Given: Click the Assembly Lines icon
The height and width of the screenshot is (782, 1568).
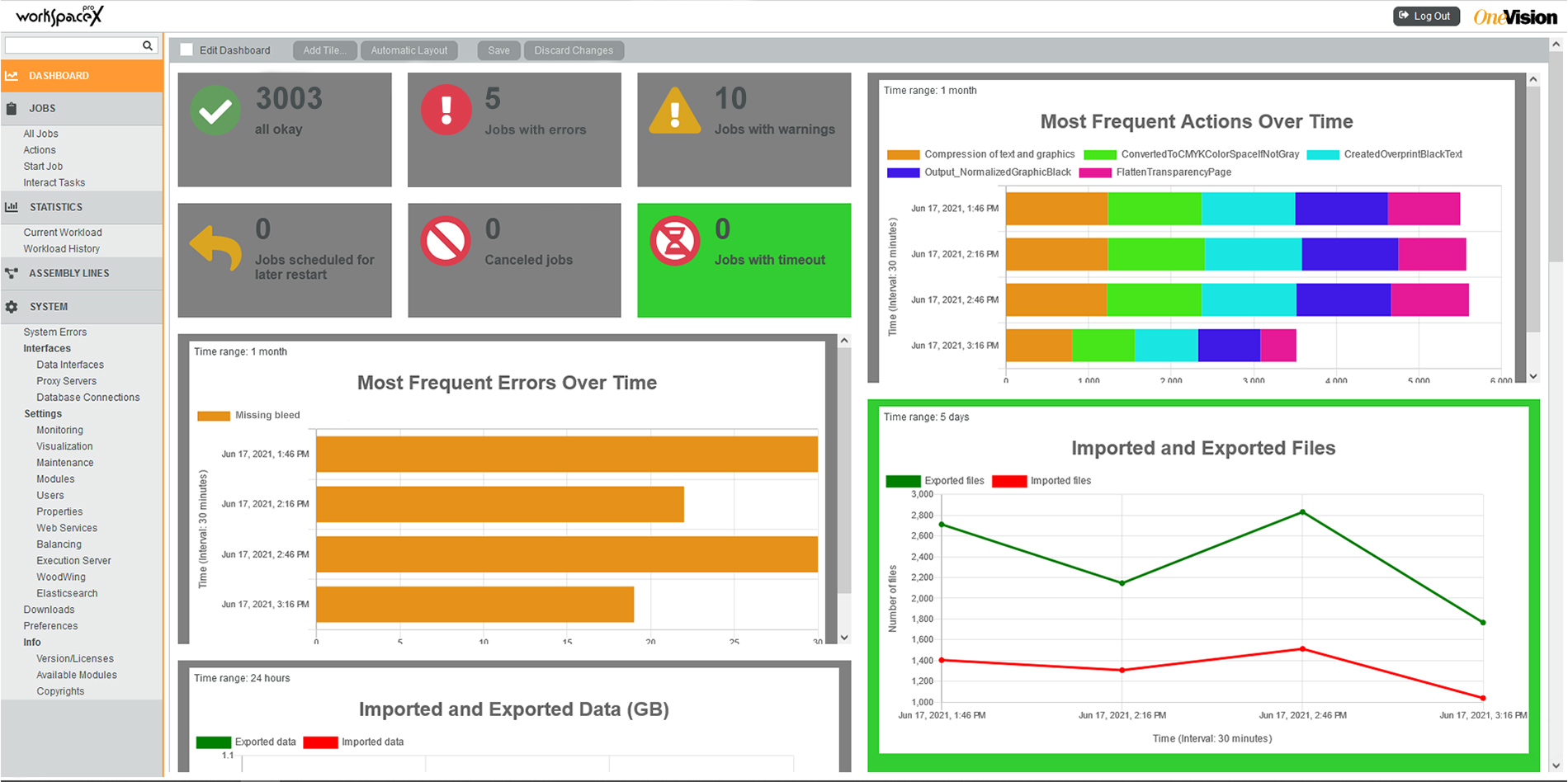Looking at the screenshot, I should coord(12,273).
